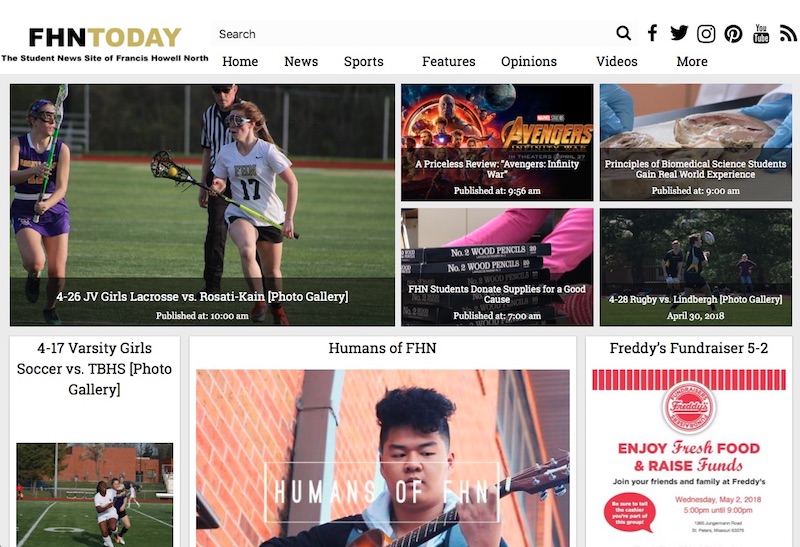
Task: Expand the More menu
Action: tap(692, 61)
